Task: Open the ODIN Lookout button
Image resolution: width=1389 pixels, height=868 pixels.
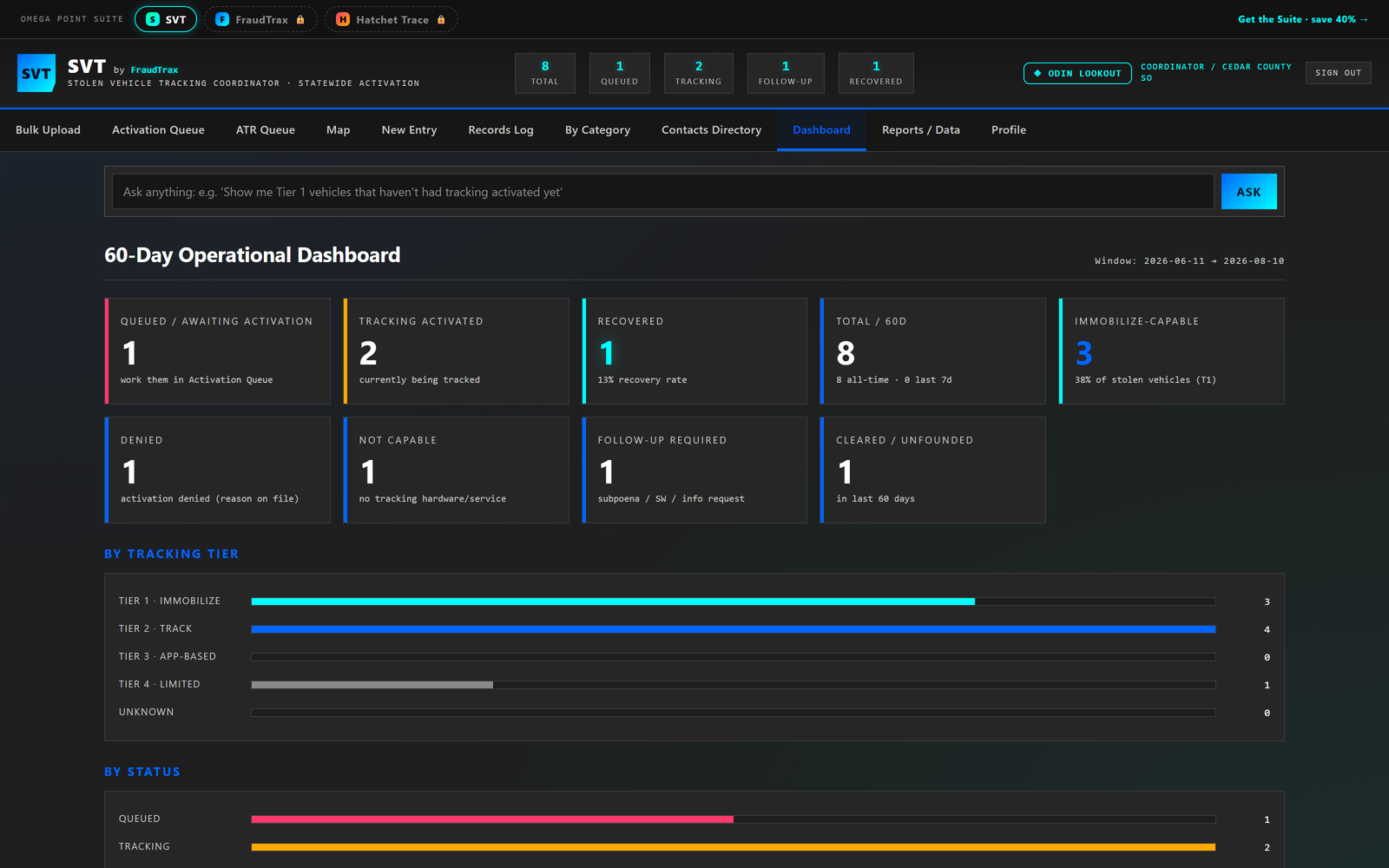Action: (x=1077, y=73)
